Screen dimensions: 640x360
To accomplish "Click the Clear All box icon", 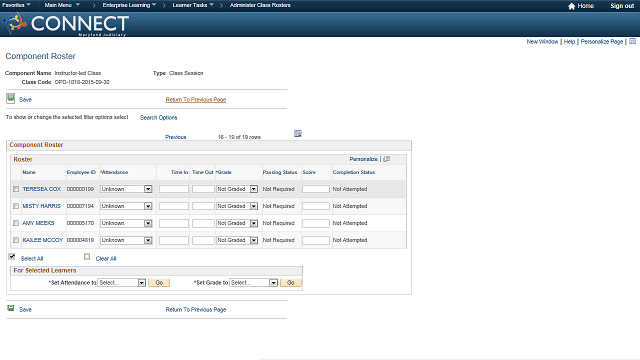I will coord(87,257).
